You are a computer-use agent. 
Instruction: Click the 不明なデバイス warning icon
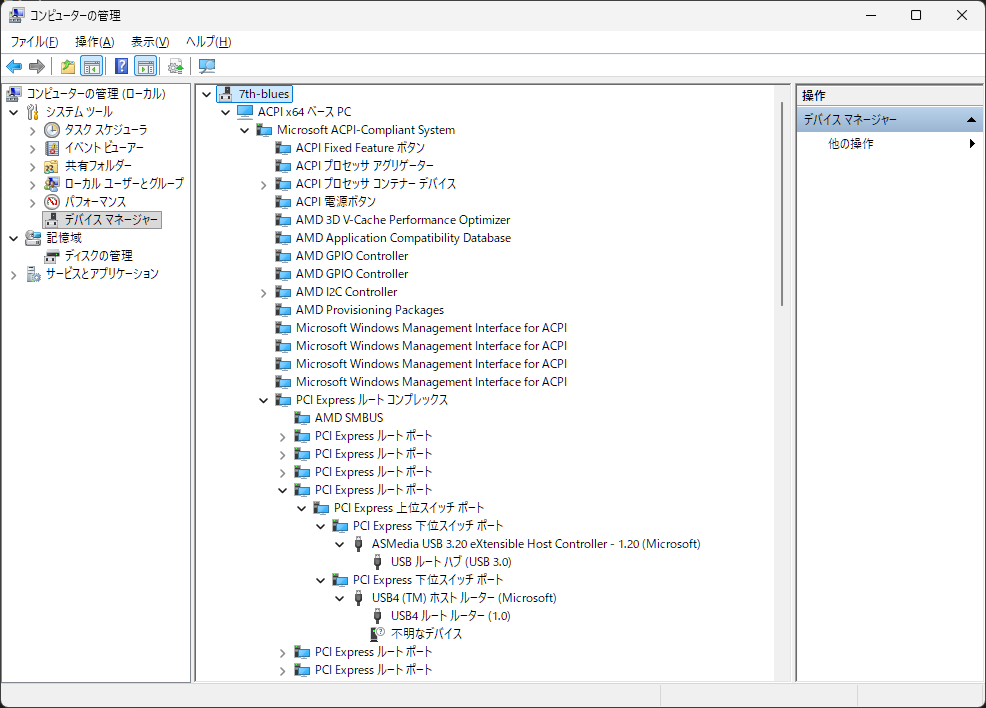click(377, 633)
